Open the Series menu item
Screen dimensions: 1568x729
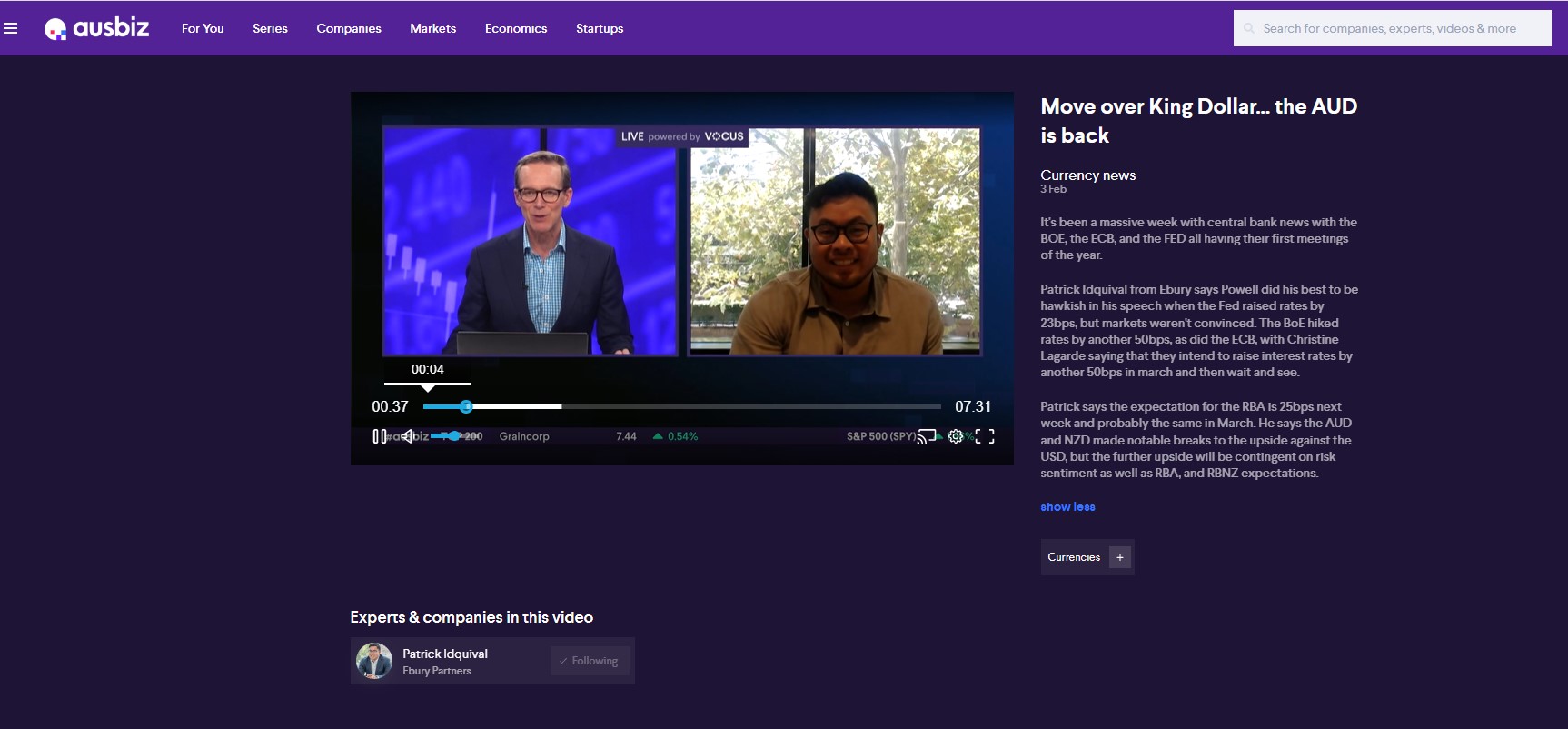pyautogui.click(x=270, y=28)
